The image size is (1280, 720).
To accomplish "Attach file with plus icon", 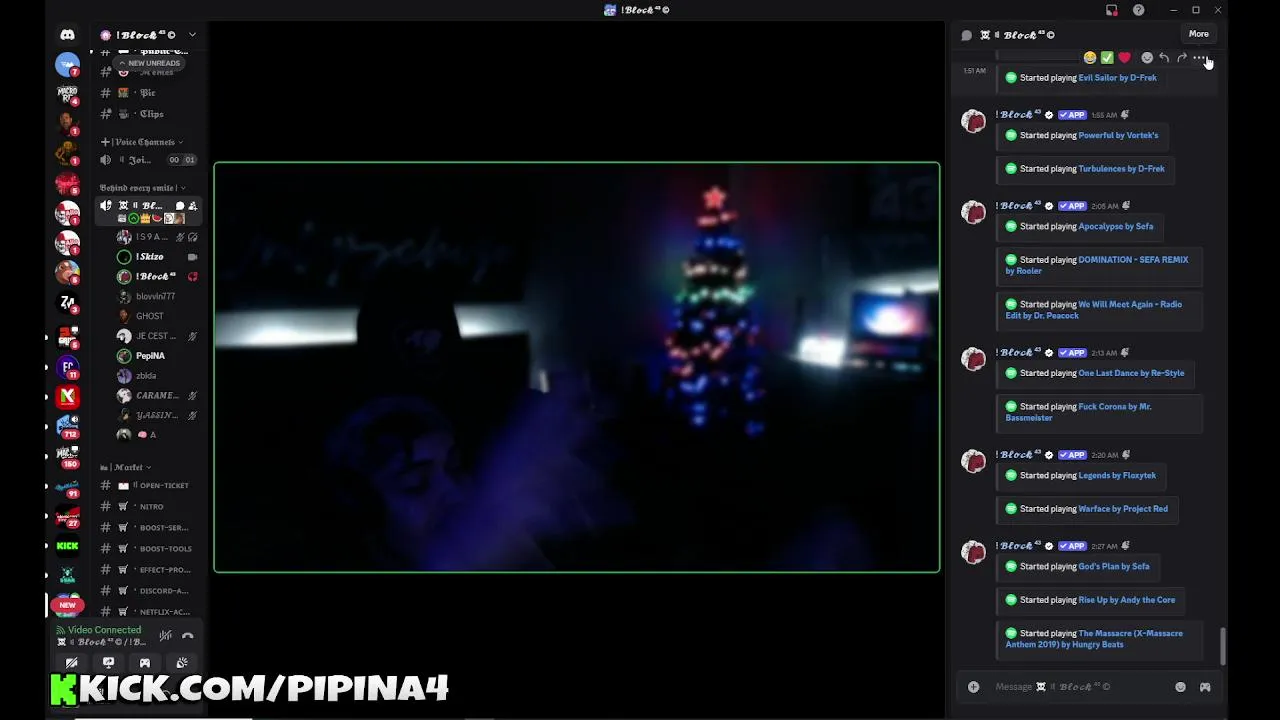I will pyautogui.click(x=973, y=687).
